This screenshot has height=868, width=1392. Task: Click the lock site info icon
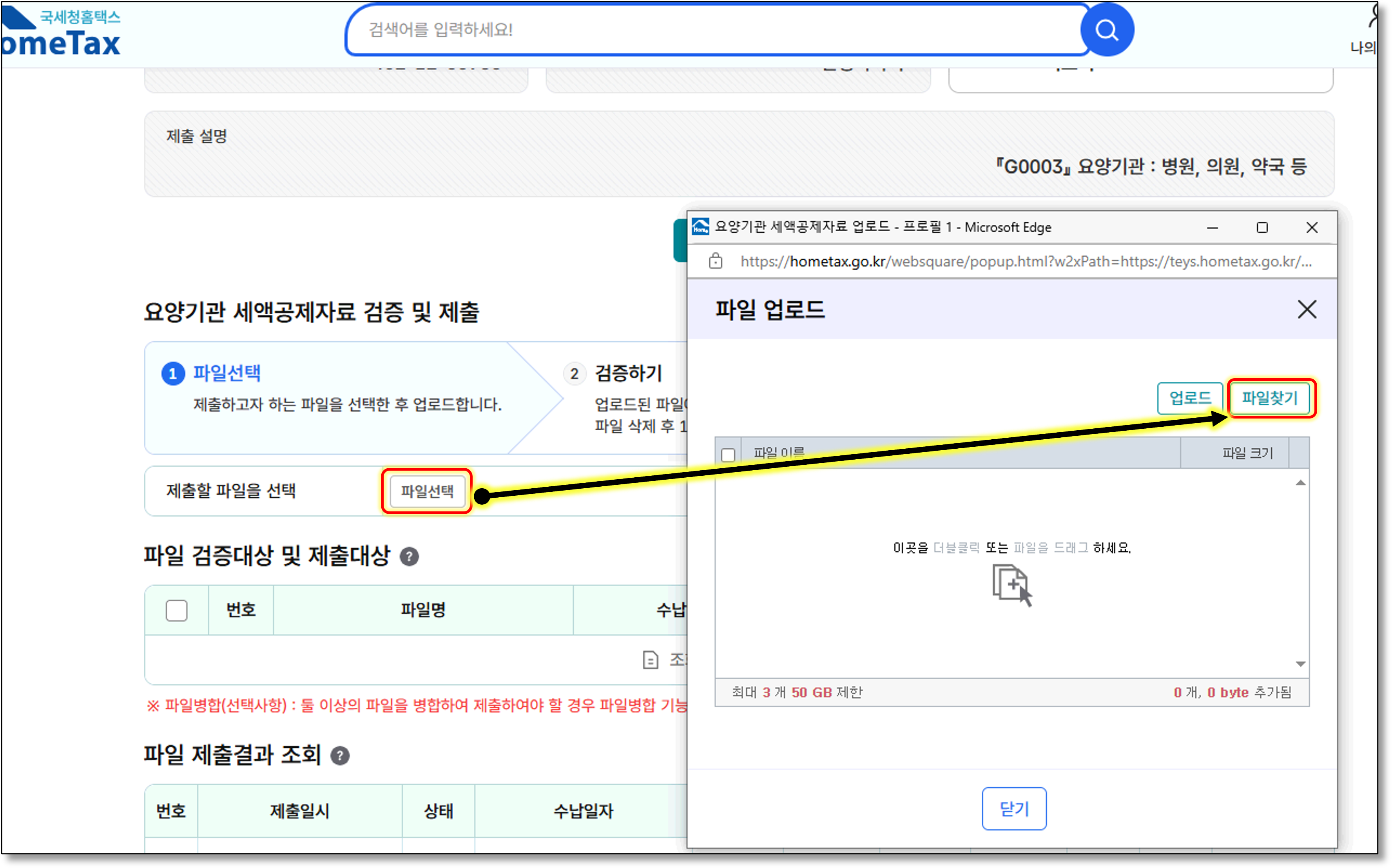[715, 261]
